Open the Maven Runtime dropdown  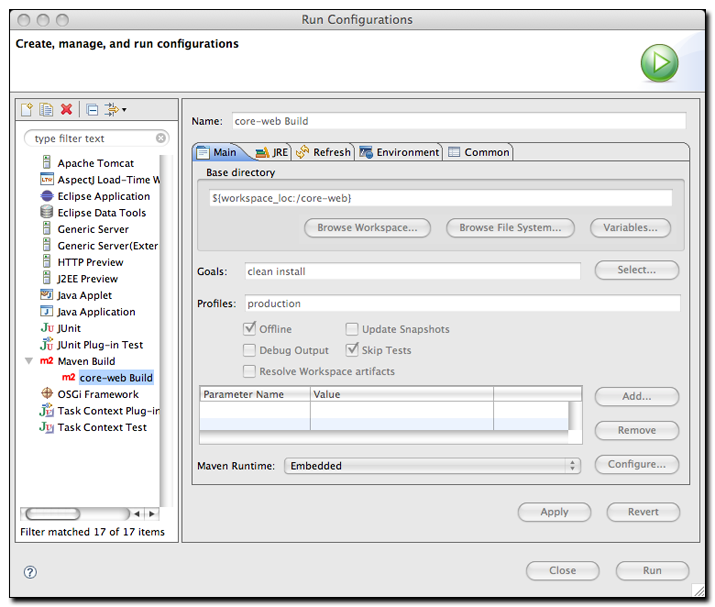point(432,465)
